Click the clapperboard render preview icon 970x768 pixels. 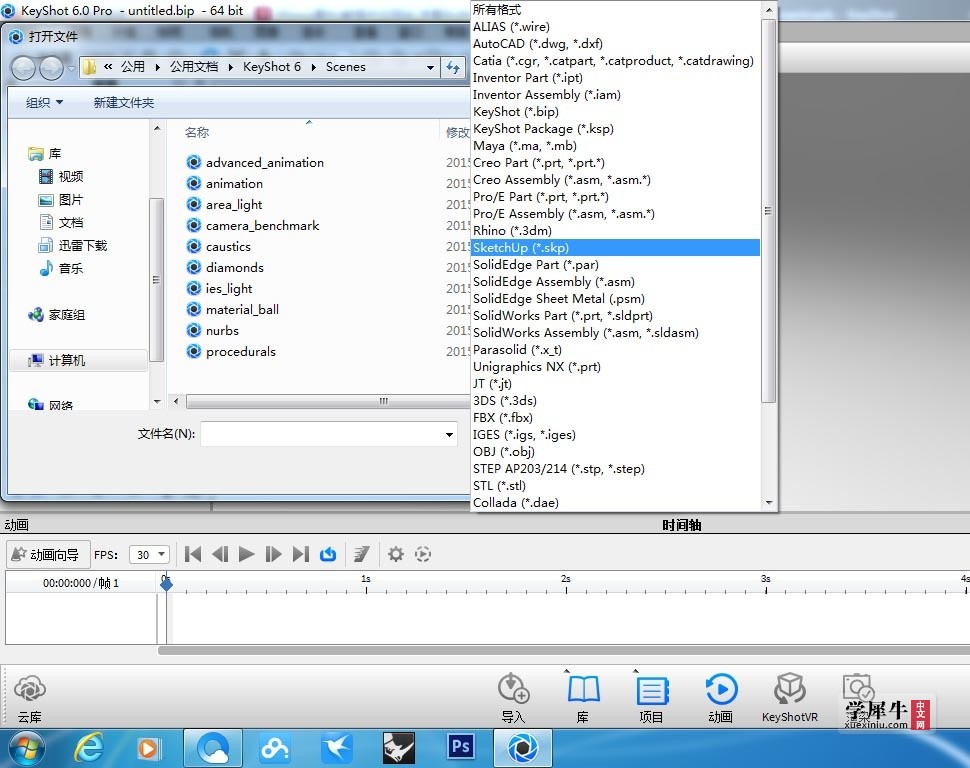click(362, 554)
